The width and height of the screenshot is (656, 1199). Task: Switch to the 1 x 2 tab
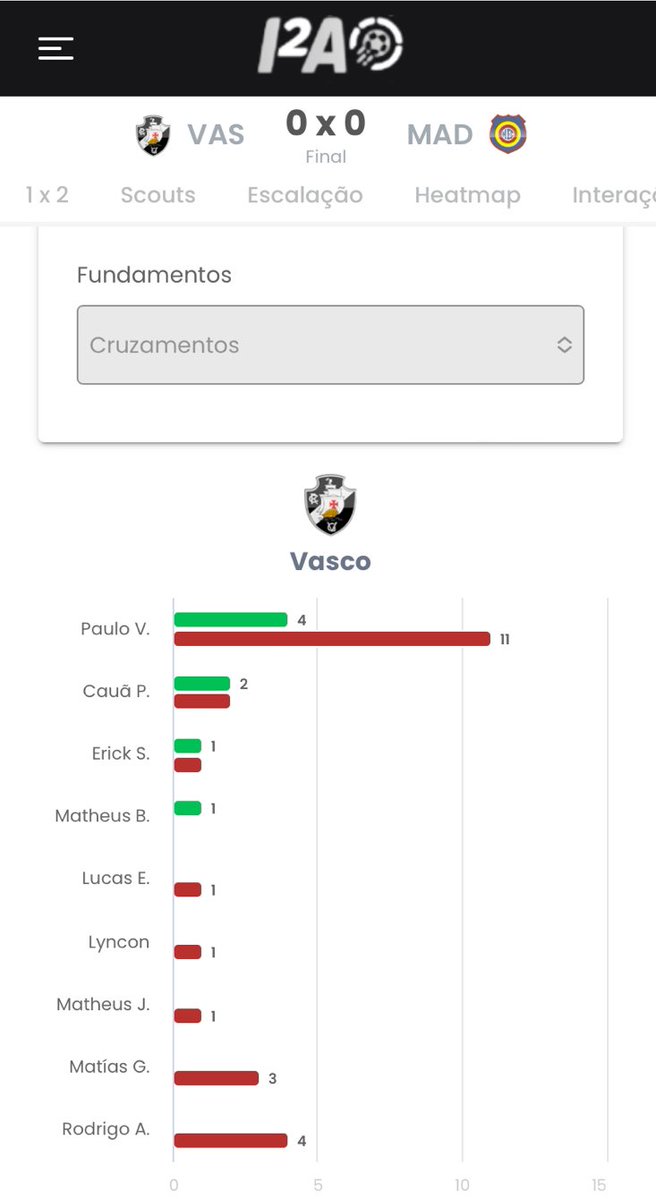pos(47,195)
